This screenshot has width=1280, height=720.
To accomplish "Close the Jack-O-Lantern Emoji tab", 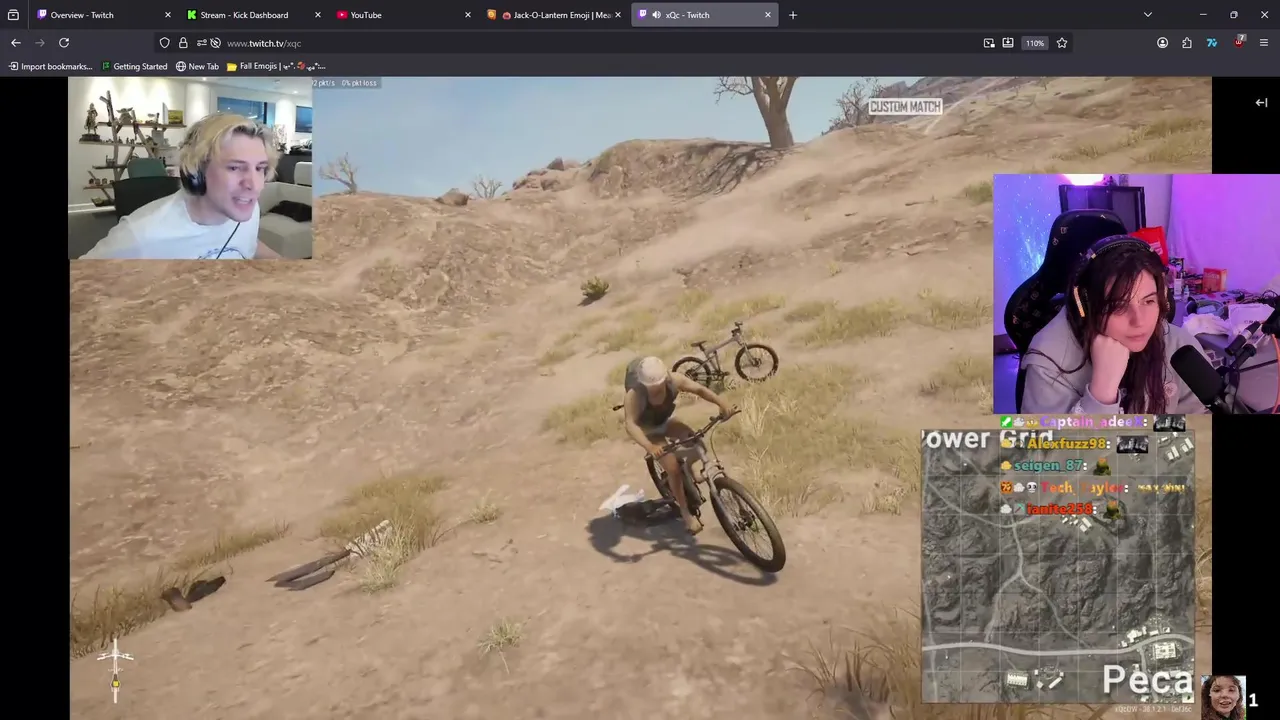I will click(x=617, y=15).
